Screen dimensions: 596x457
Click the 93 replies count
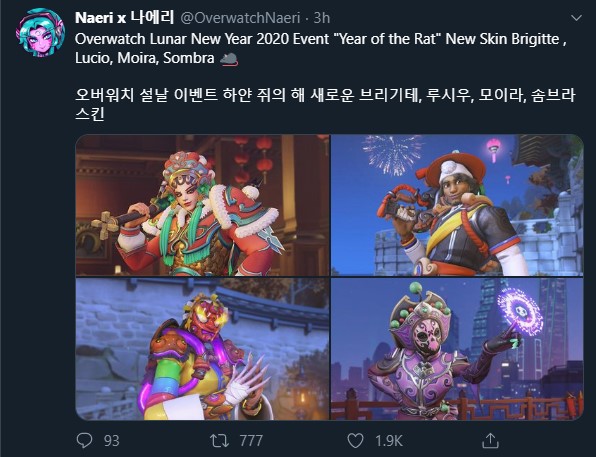click(112, 441)
